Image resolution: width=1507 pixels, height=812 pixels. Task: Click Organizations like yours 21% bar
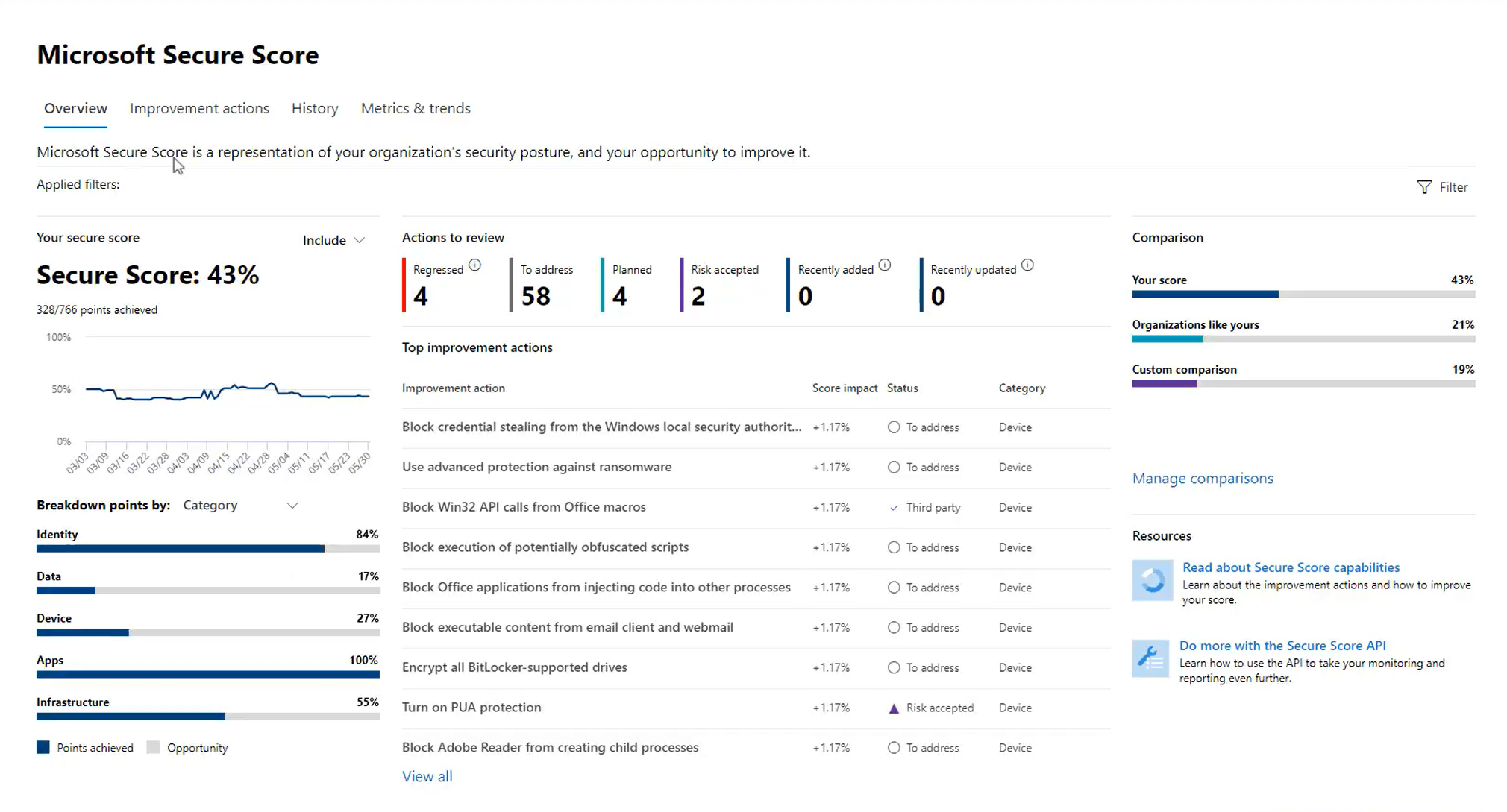[1303, 339]
